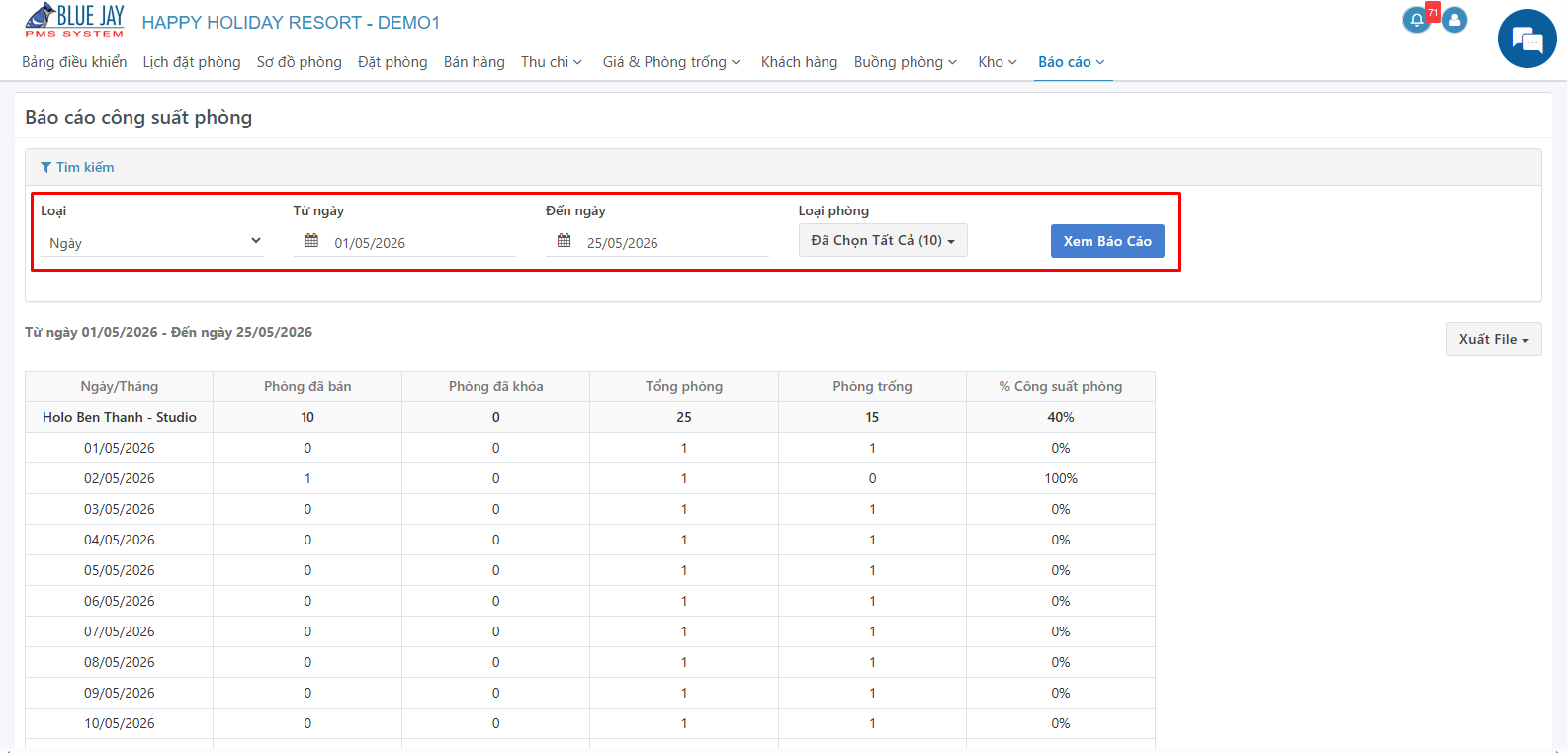Screen dimensions: 1568x753
Task: Click the 10/05/2026 date cell
Action: click(x=120, y=723)
